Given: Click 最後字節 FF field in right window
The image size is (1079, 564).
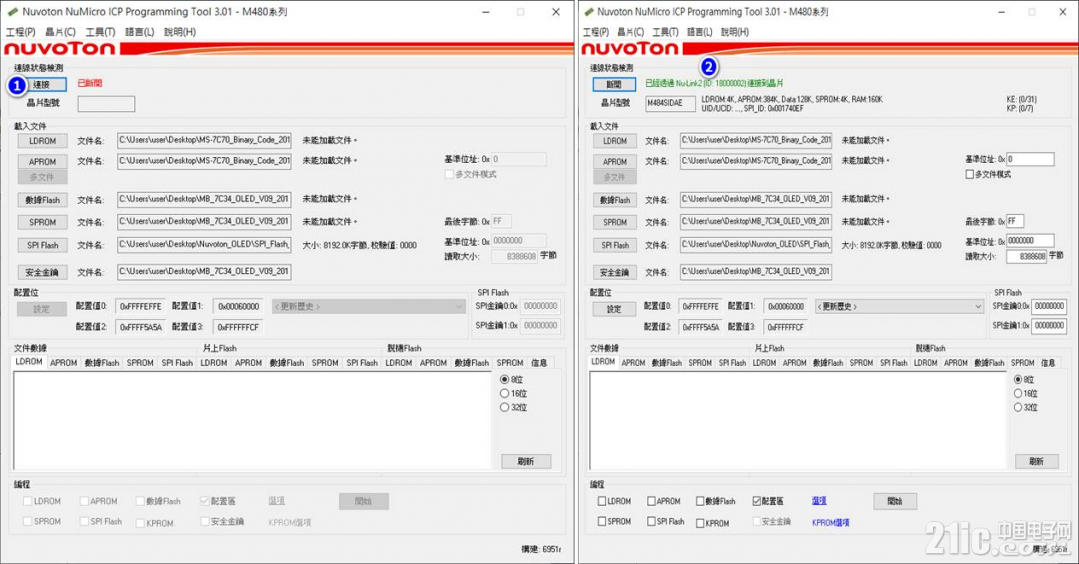Looking at the screenshot, I should (x=1015, y=221).
